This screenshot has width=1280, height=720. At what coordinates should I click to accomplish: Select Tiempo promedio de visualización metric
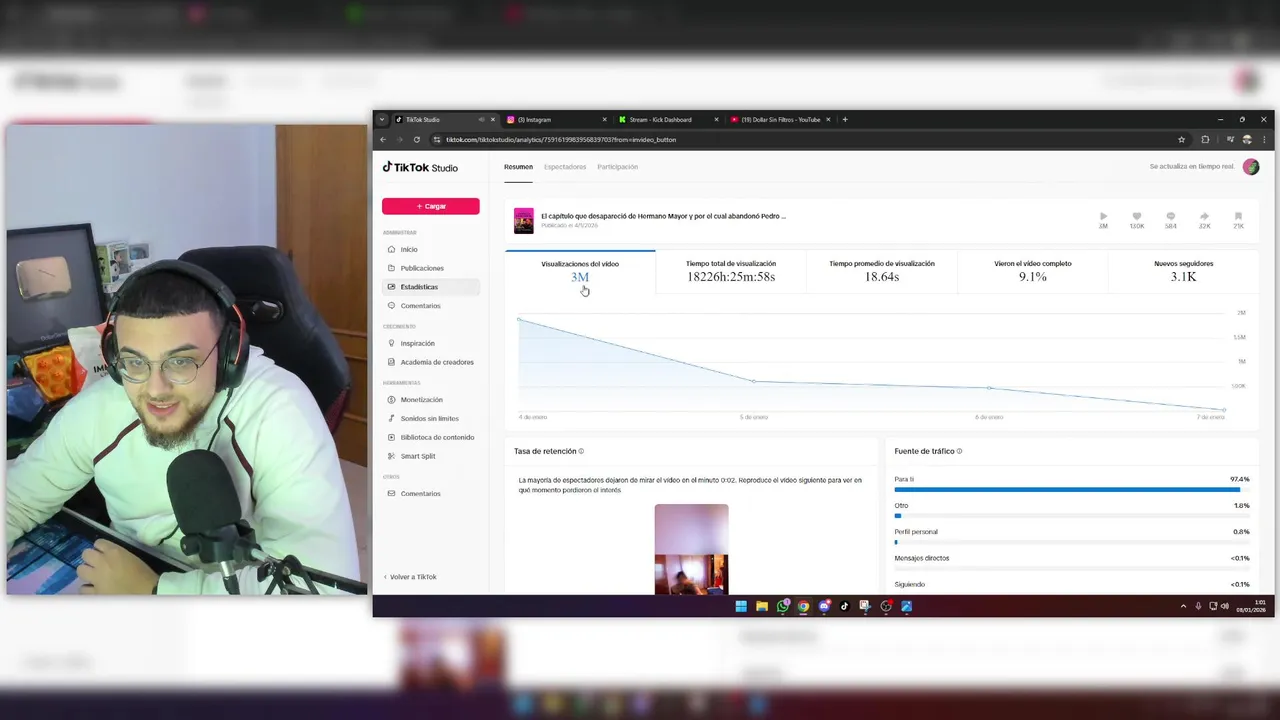pyautogui.click(x=882, y=271)
